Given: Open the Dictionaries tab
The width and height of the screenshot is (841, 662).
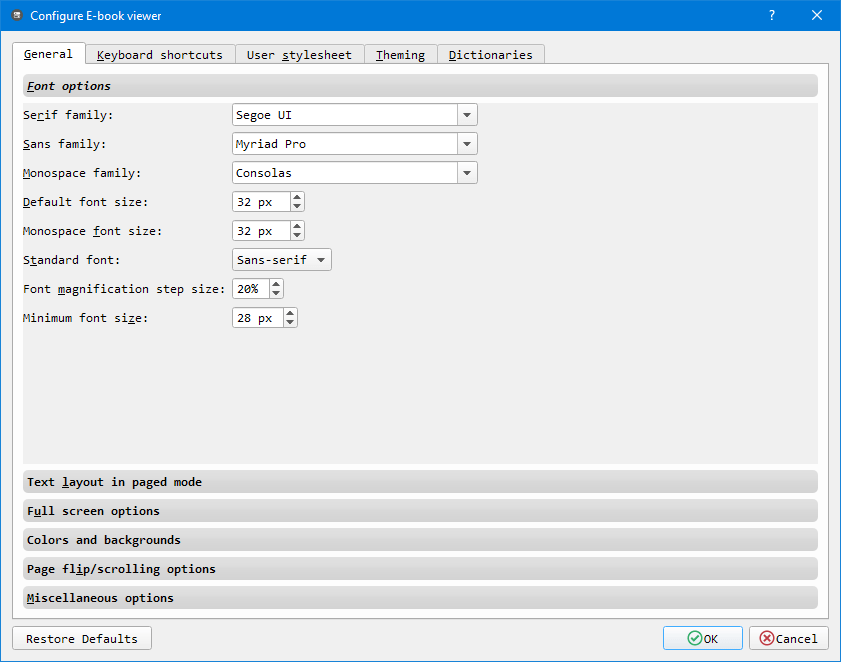Looking at the screenshot, I should pos(491,54).
